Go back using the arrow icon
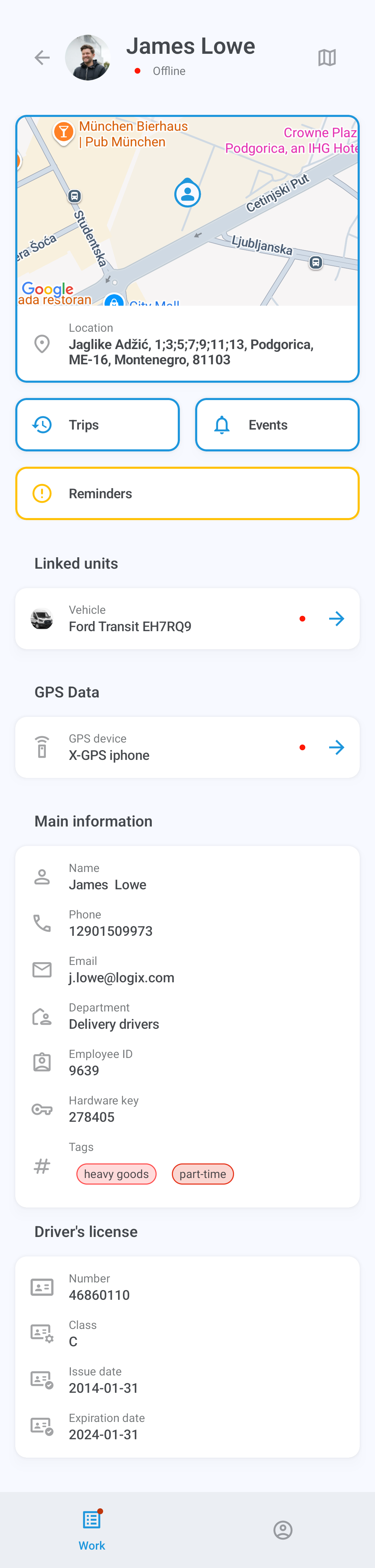 click(42, 58)
